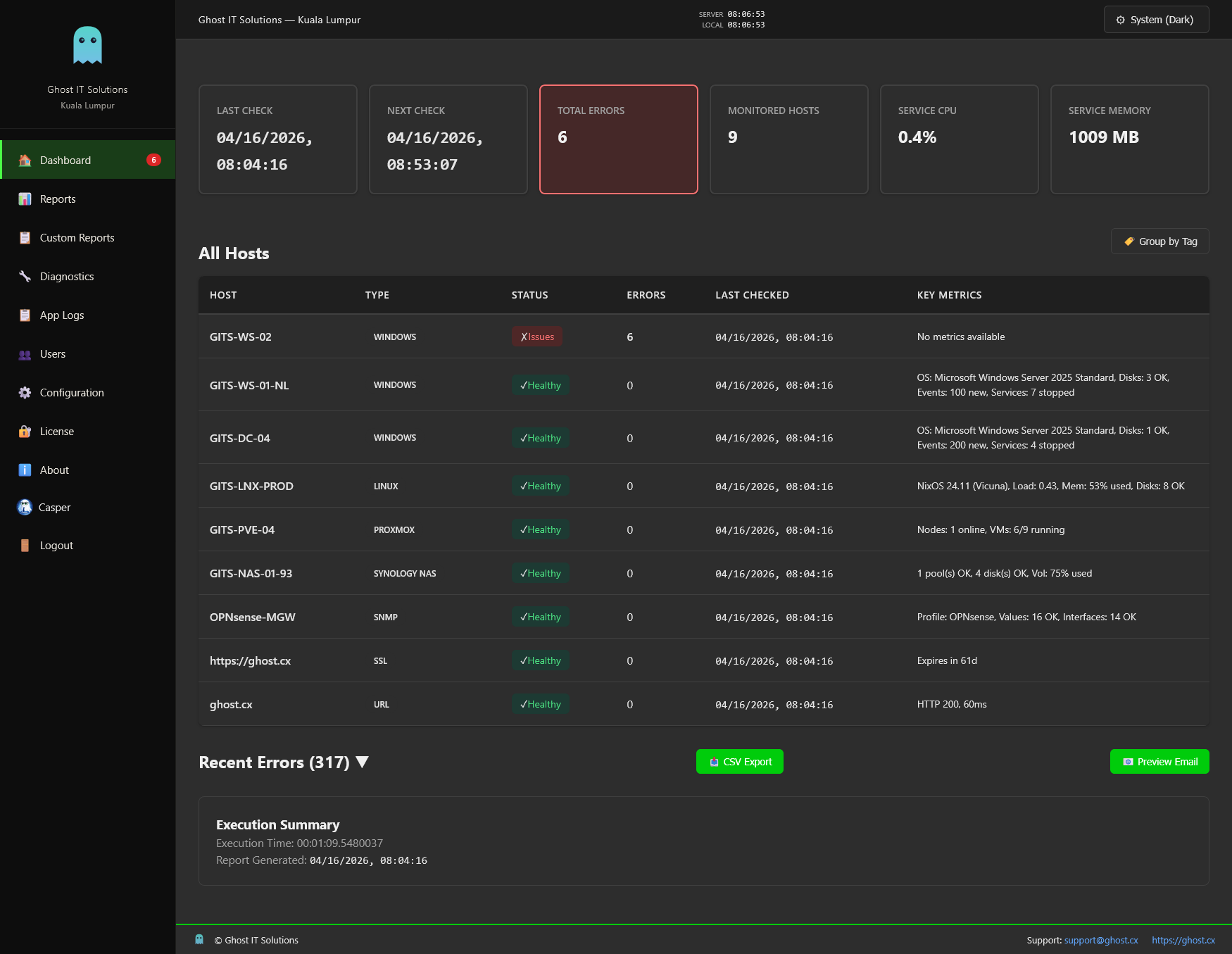Viewport: 1232px width, 954px height.
Task: Select host GITS-DC-04
Action: (x=240, y=438)
